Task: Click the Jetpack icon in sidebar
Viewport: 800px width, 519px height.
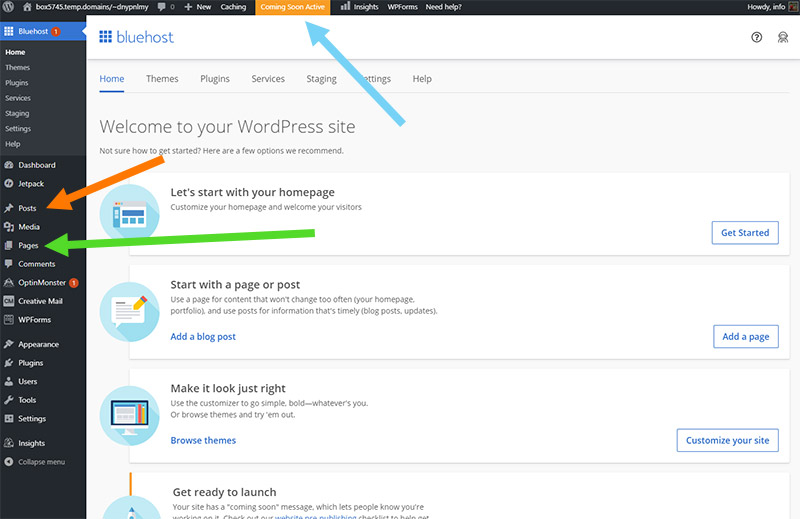Action: (x=9, y=184)
